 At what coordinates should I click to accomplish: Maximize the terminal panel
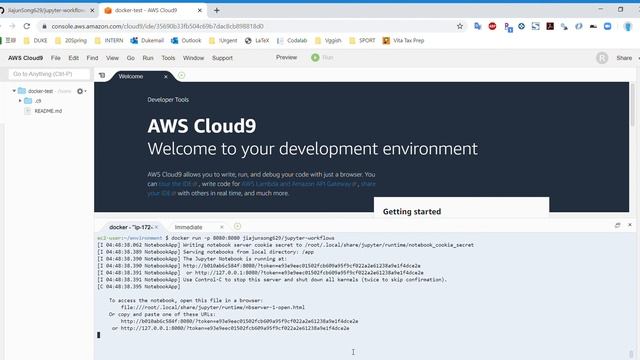pos(618,225)
